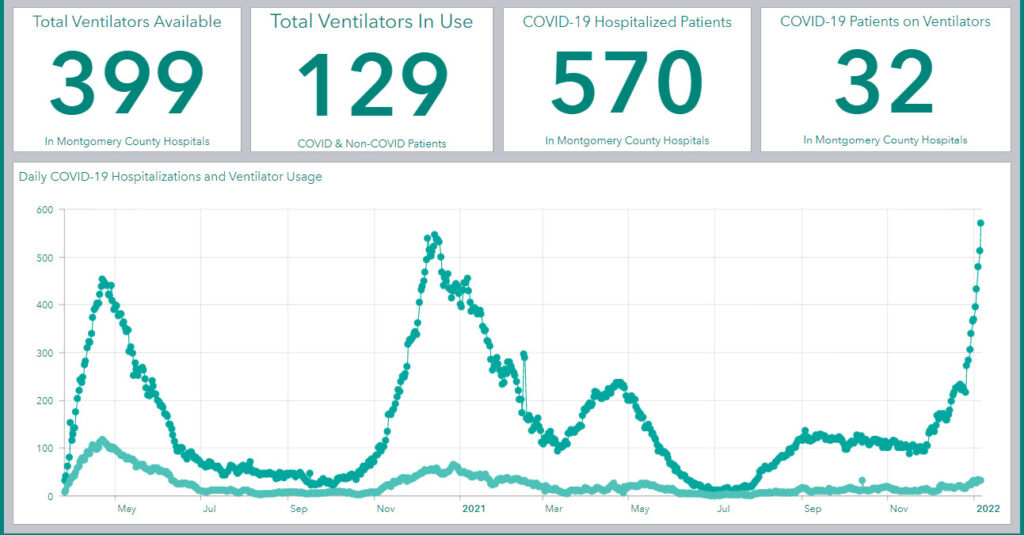Click the 399 Total Ventilators Available number
This screenshot has width=1024, height=535.
pos(127,82)
